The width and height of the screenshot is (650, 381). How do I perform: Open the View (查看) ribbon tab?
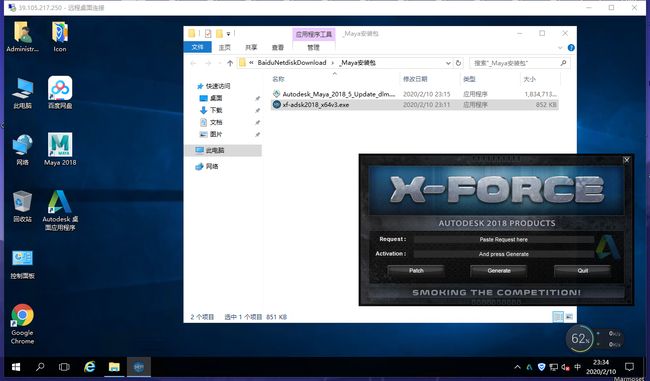pos(277,47)
